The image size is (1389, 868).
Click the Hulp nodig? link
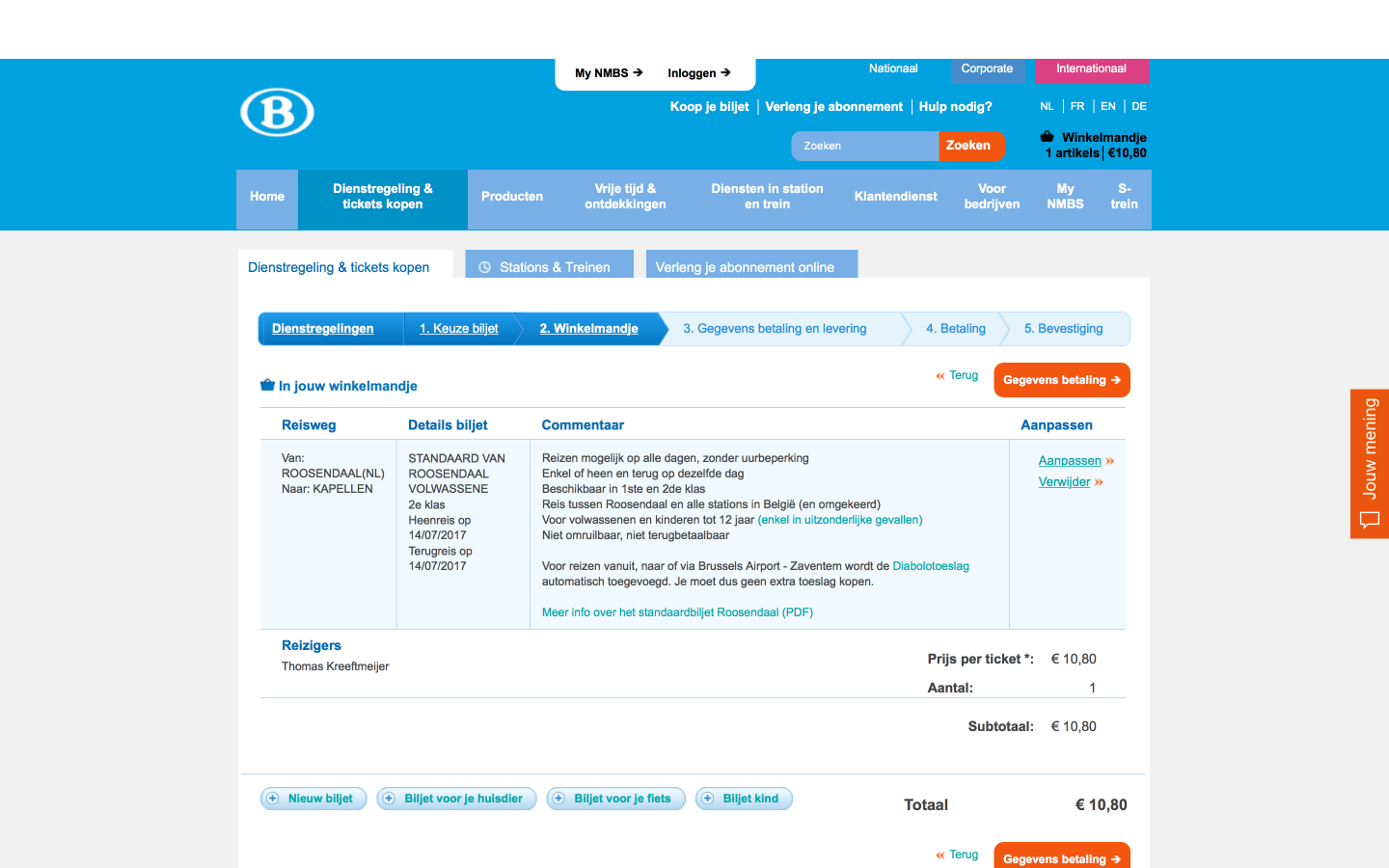[x=956, y=107]
